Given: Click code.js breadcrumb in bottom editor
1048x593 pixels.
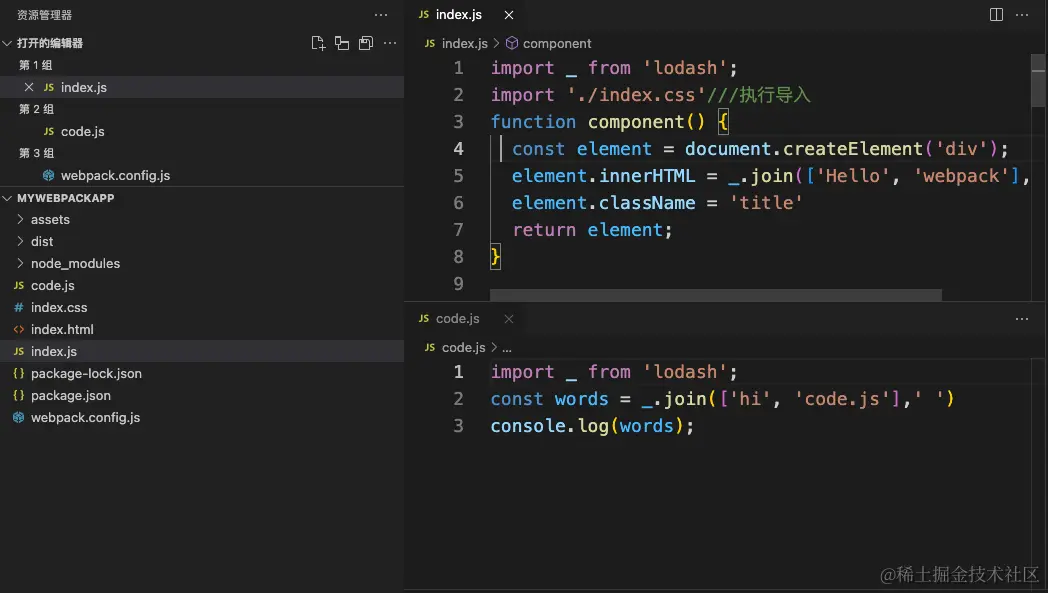Looking at the screenshot, I should pyautogui.click(x=463, y=347).
